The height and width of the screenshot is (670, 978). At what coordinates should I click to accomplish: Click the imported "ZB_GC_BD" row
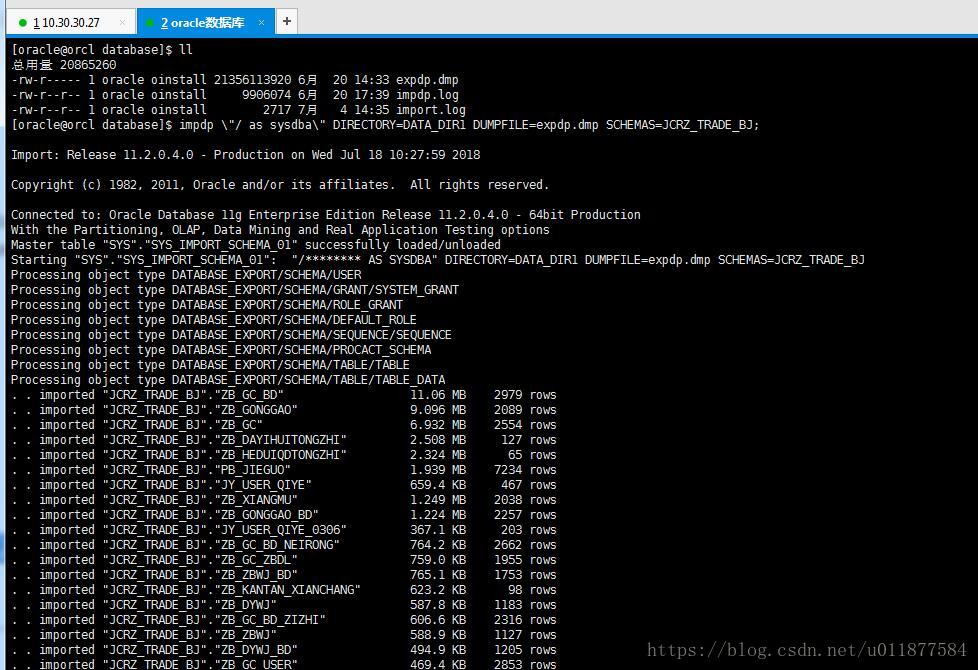284,394
